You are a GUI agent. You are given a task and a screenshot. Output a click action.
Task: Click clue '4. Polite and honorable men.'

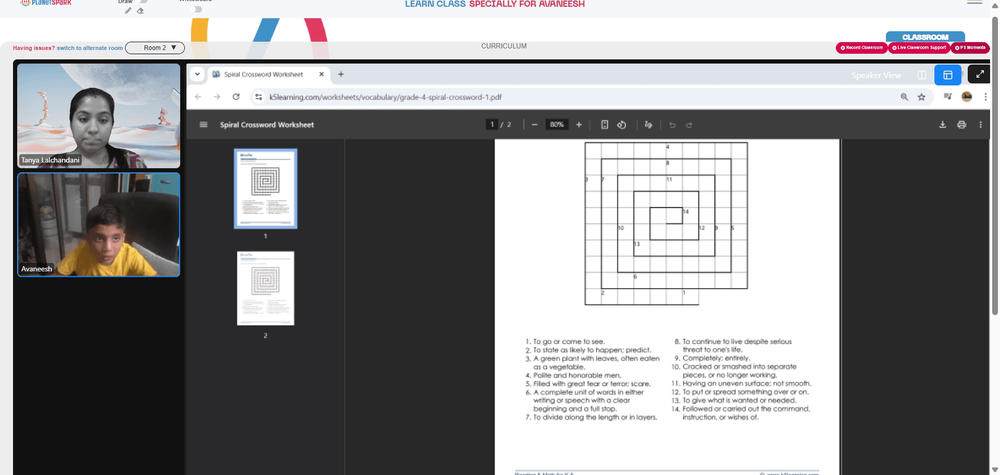pyautogui.click(x=573, y=376)
